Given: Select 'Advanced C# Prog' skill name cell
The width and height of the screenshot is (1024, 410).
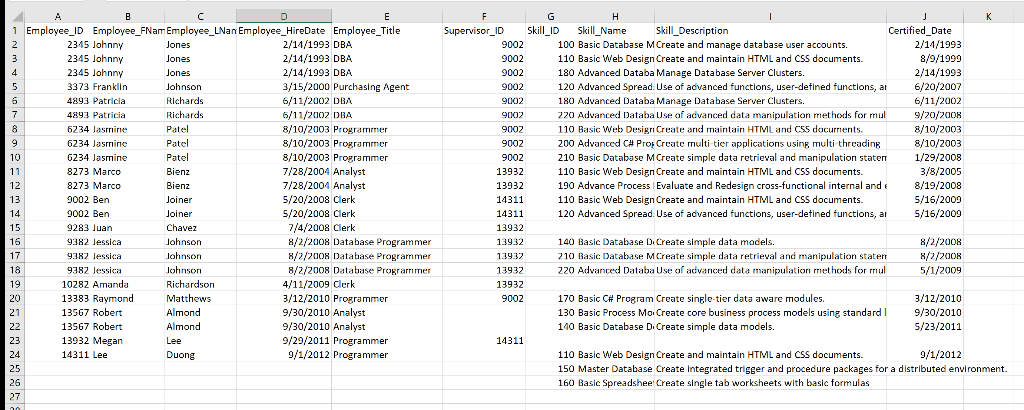Looking at the screenshot, I should (x=615, y=143).
